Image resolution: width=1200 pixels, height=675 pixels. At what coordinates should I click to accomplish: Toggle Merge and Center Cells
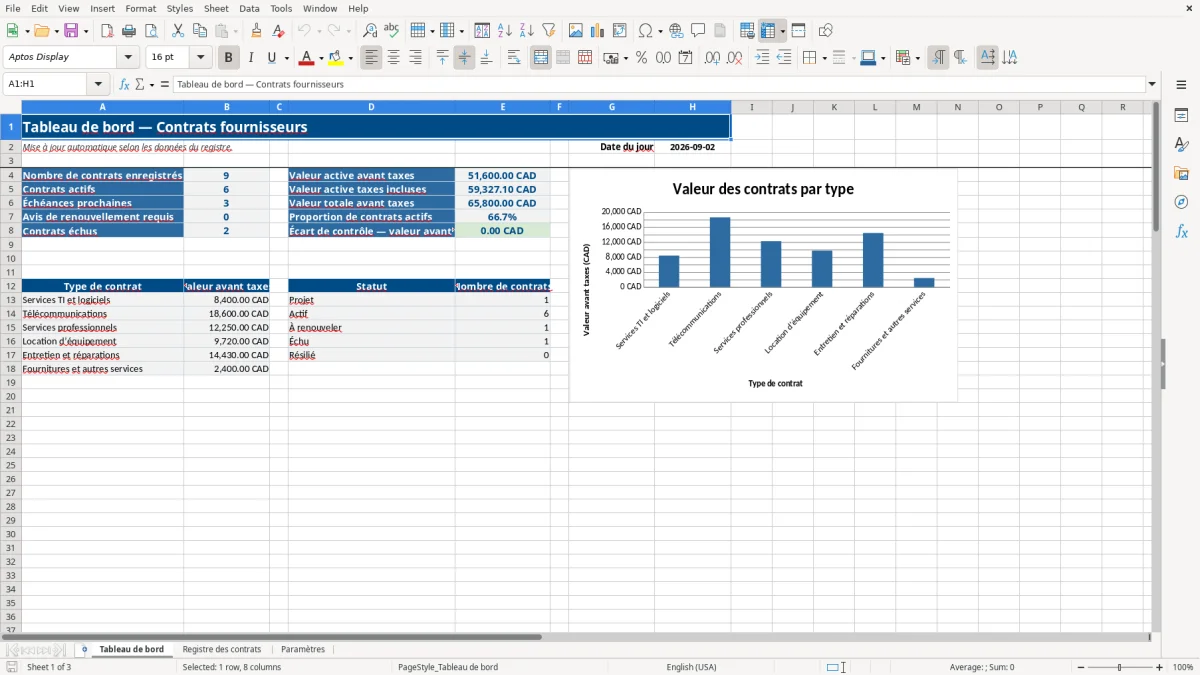click(541, 58)
